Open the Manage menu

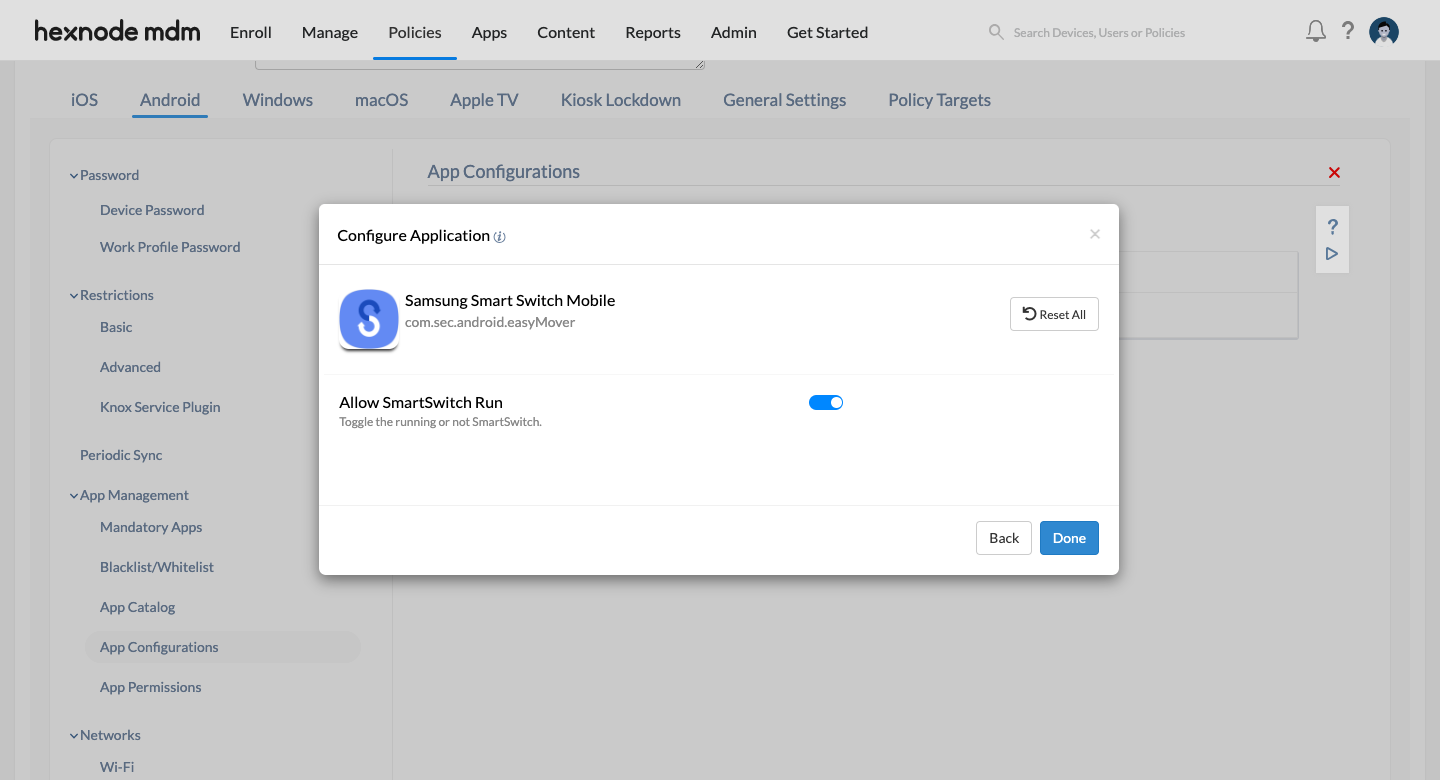click(x=330, y=32)
